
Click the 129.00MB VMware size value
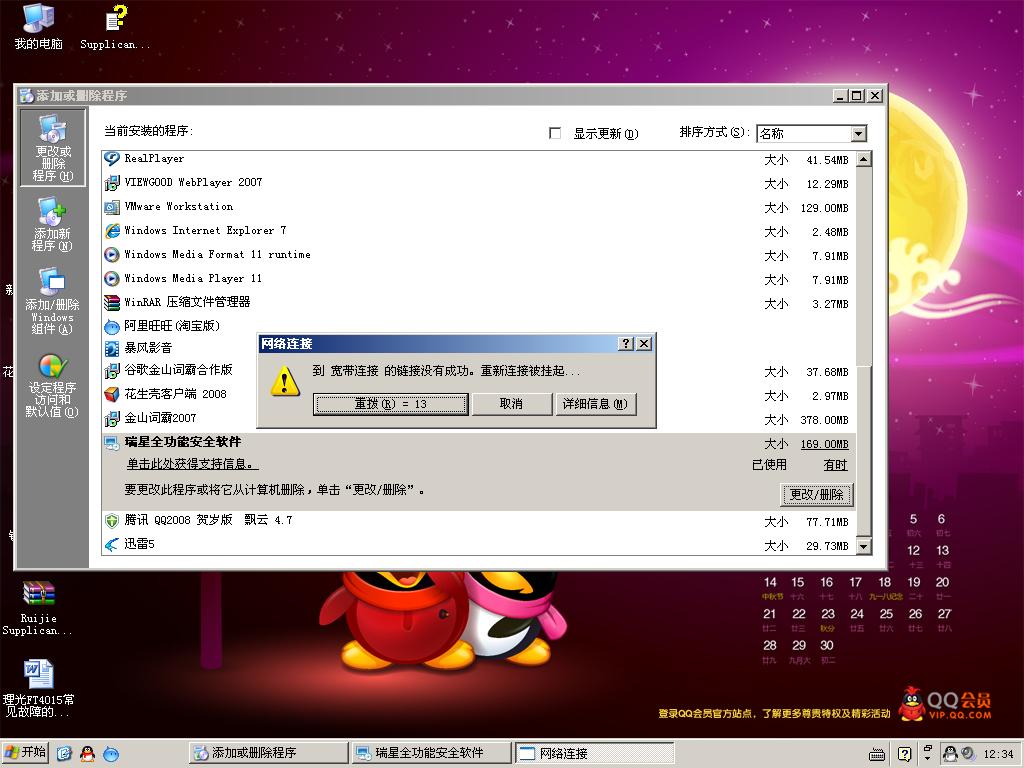(x=825, y=208)
